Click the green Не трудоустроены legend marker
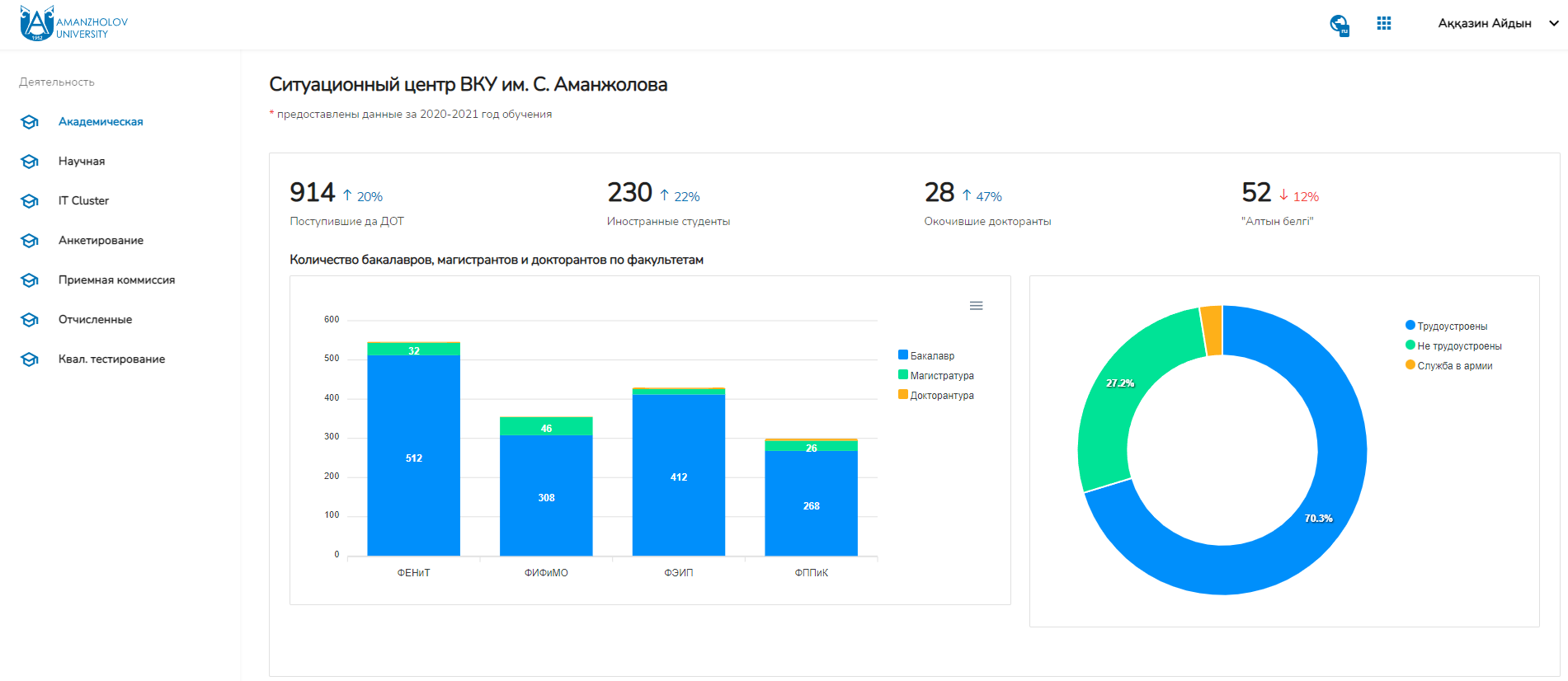The height and width of the screenshot is (681, 1568). 1410,345
